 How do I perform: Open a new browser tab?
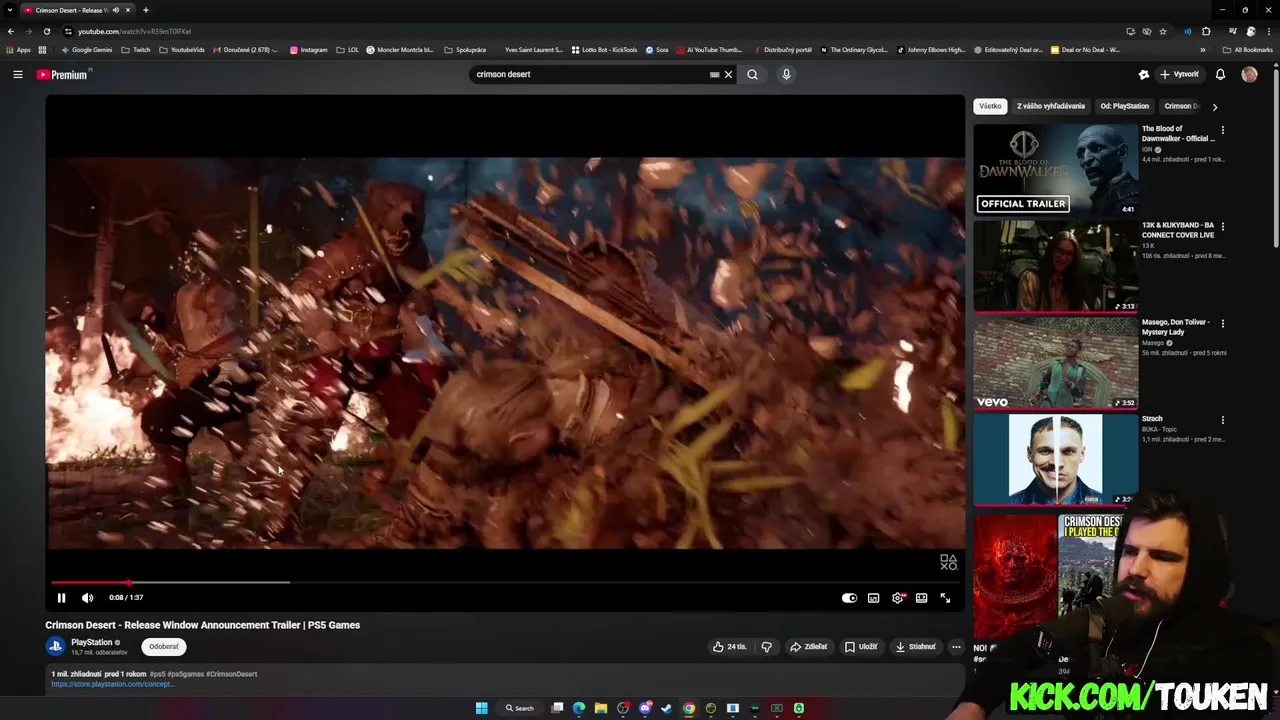146,10
